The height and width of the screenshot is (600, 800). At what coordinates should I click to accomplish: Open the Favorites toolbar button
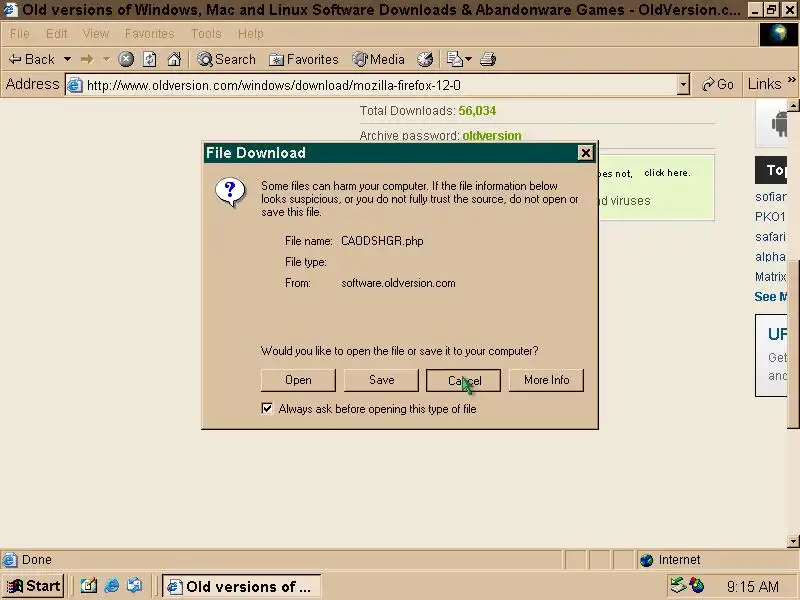pos(304,59)
